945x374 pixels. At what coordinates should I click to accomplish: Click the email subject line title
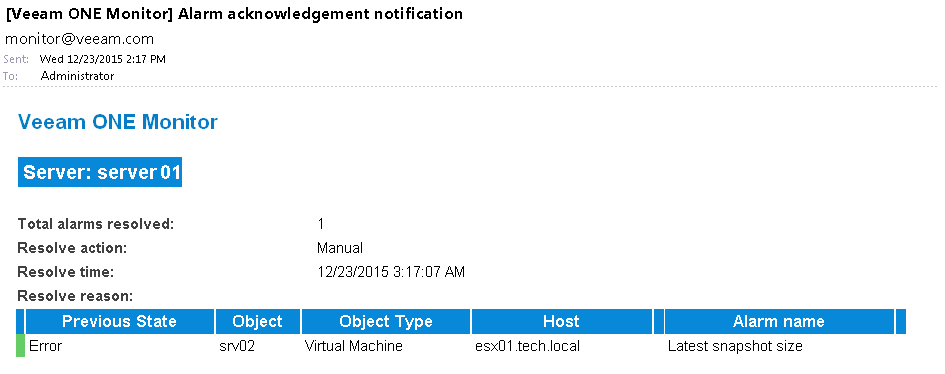coord(234,13)
